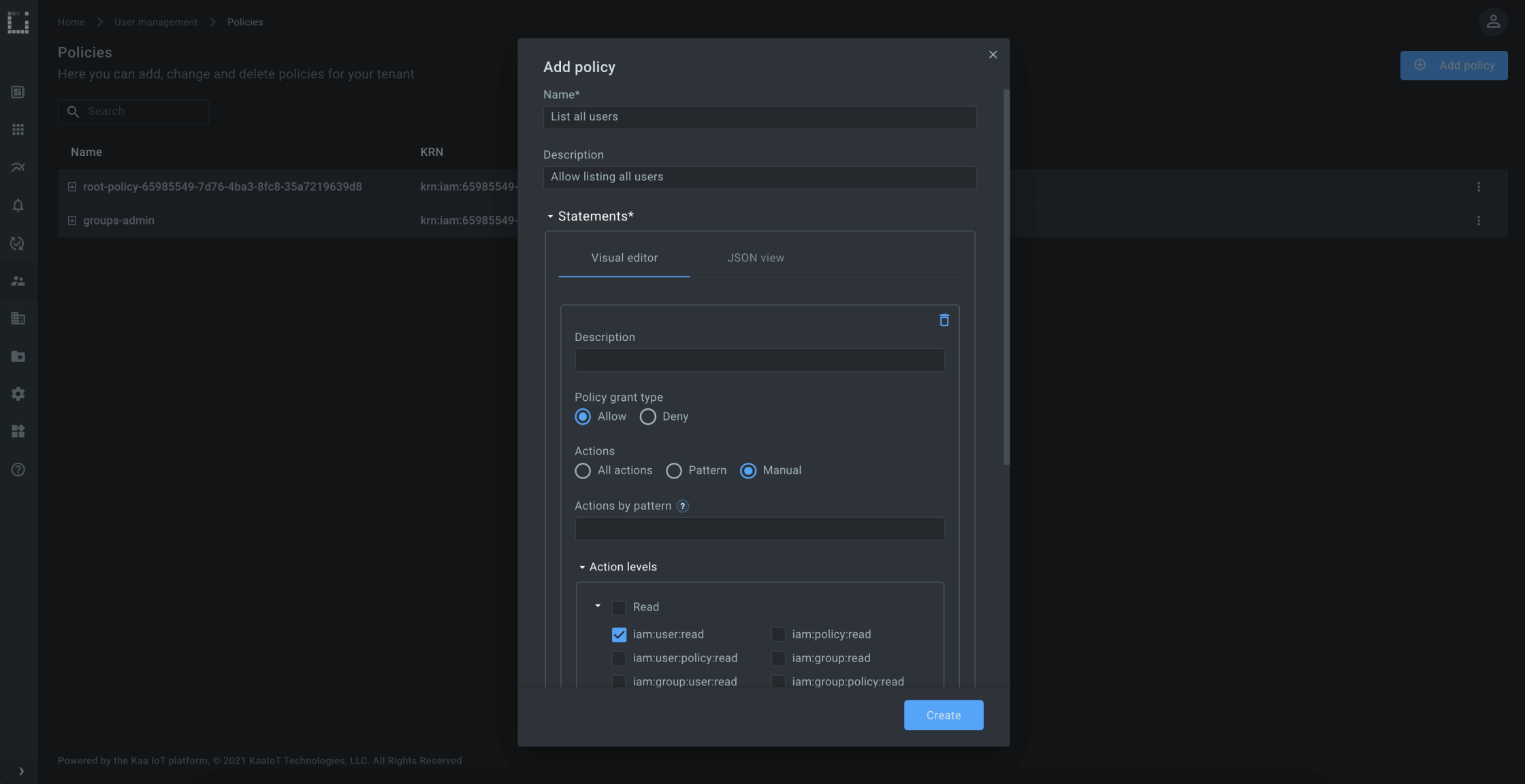Click the Create button to save policy
Screen dimensions: 1525x784
pyautogui.click(x=943, y=715)
